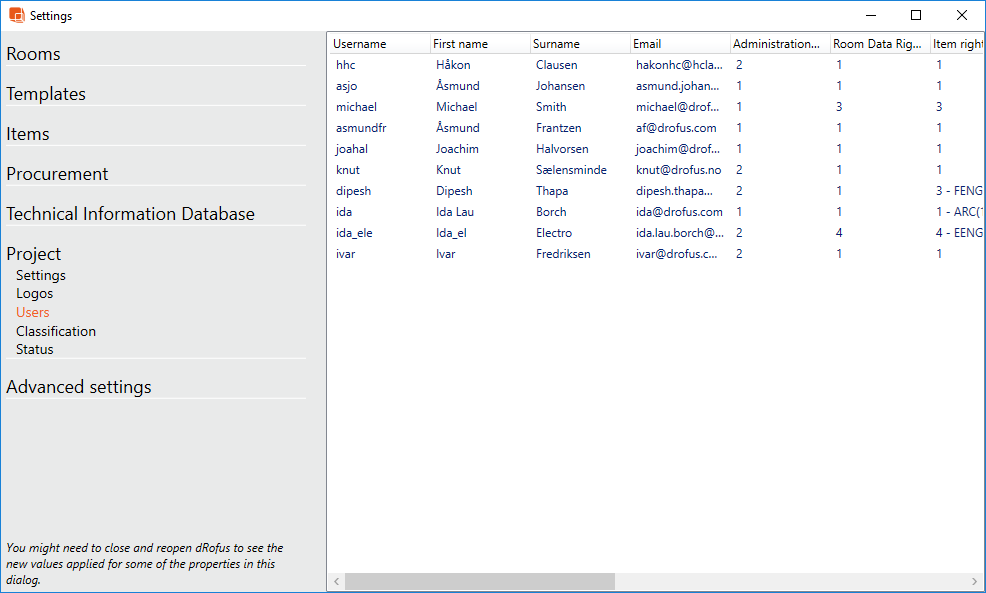
Task: Go to the Status sub-item
Action: (x=35, y=350)
